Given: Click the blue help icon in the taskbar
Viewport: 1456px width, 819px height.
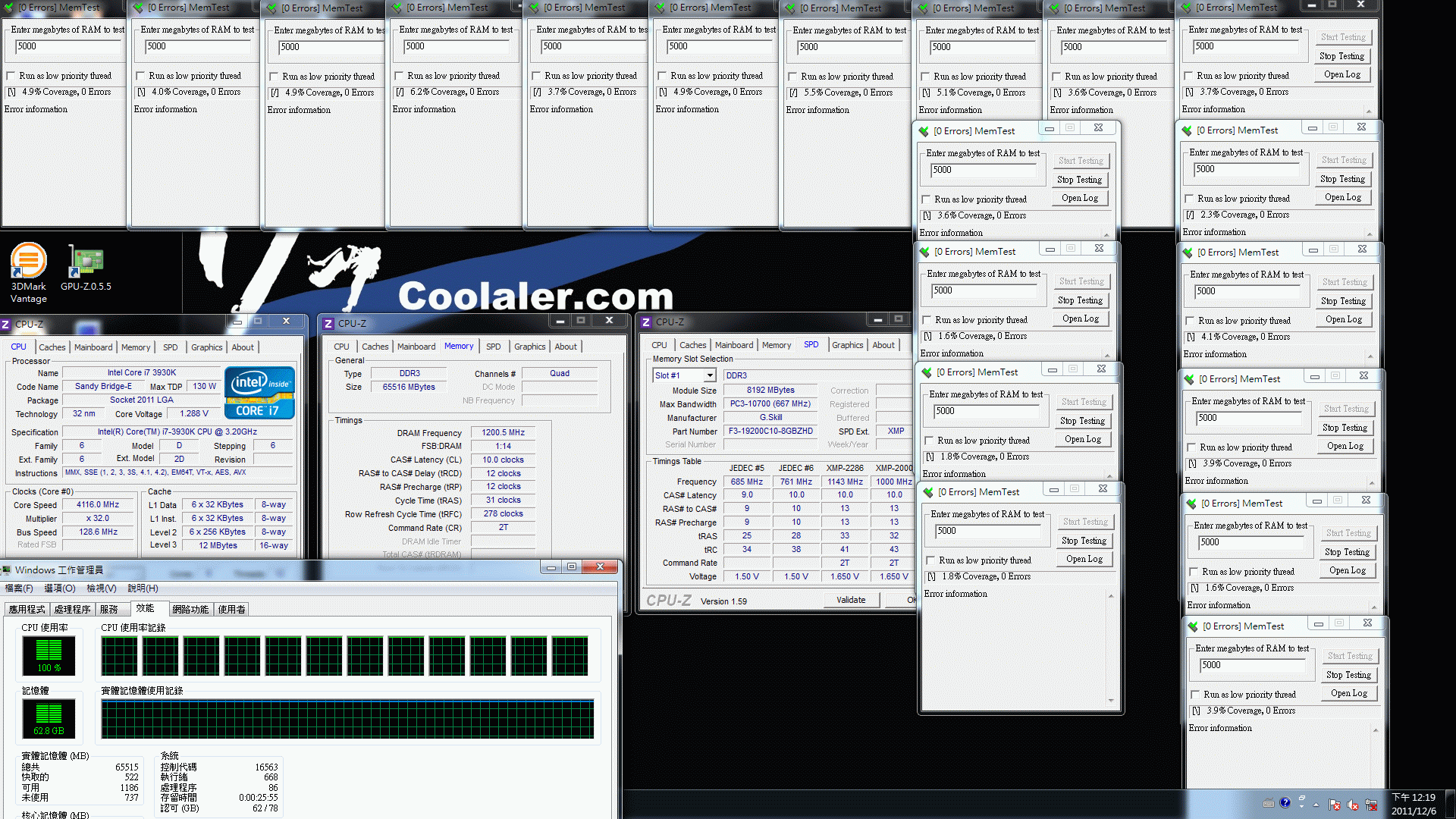Looking at the screenshot, I should pyautogui.click(x=1285, y=803).
